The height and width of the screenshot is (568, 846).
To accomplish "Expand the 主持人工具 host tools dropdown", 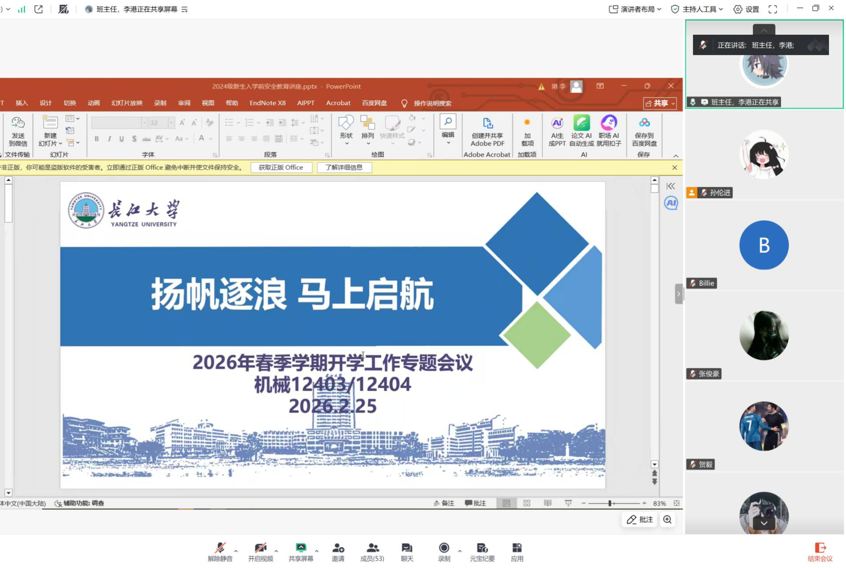I will [697, 9].
